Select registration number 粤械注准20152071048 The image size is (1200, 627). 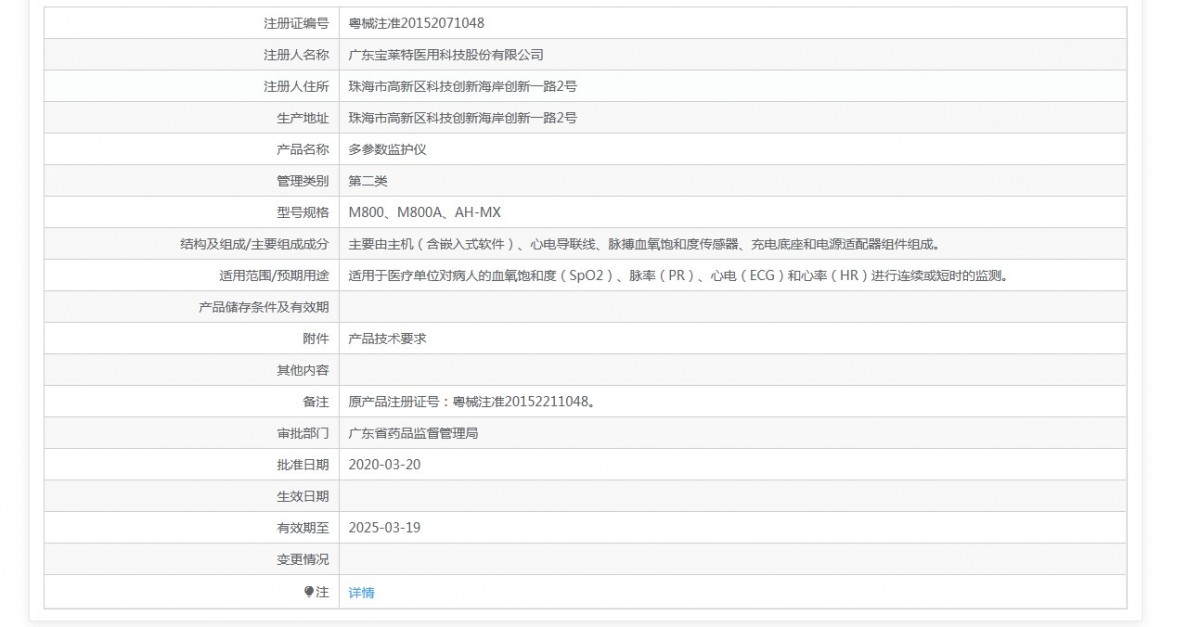416,23
